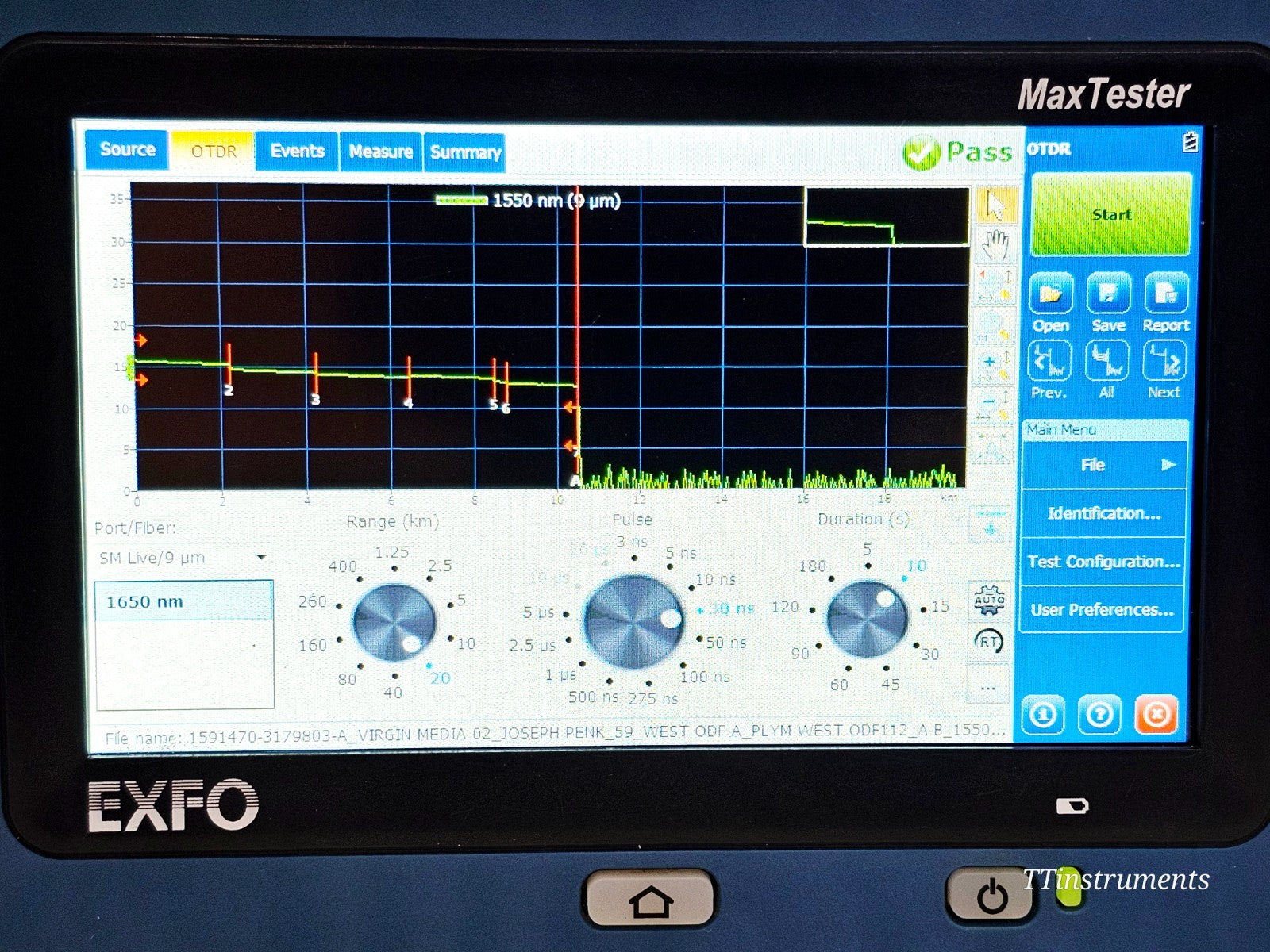Set Pulse dial to 100 ns
The height and width of the screenshot is (952, 1270).
(x=705, y=677)
